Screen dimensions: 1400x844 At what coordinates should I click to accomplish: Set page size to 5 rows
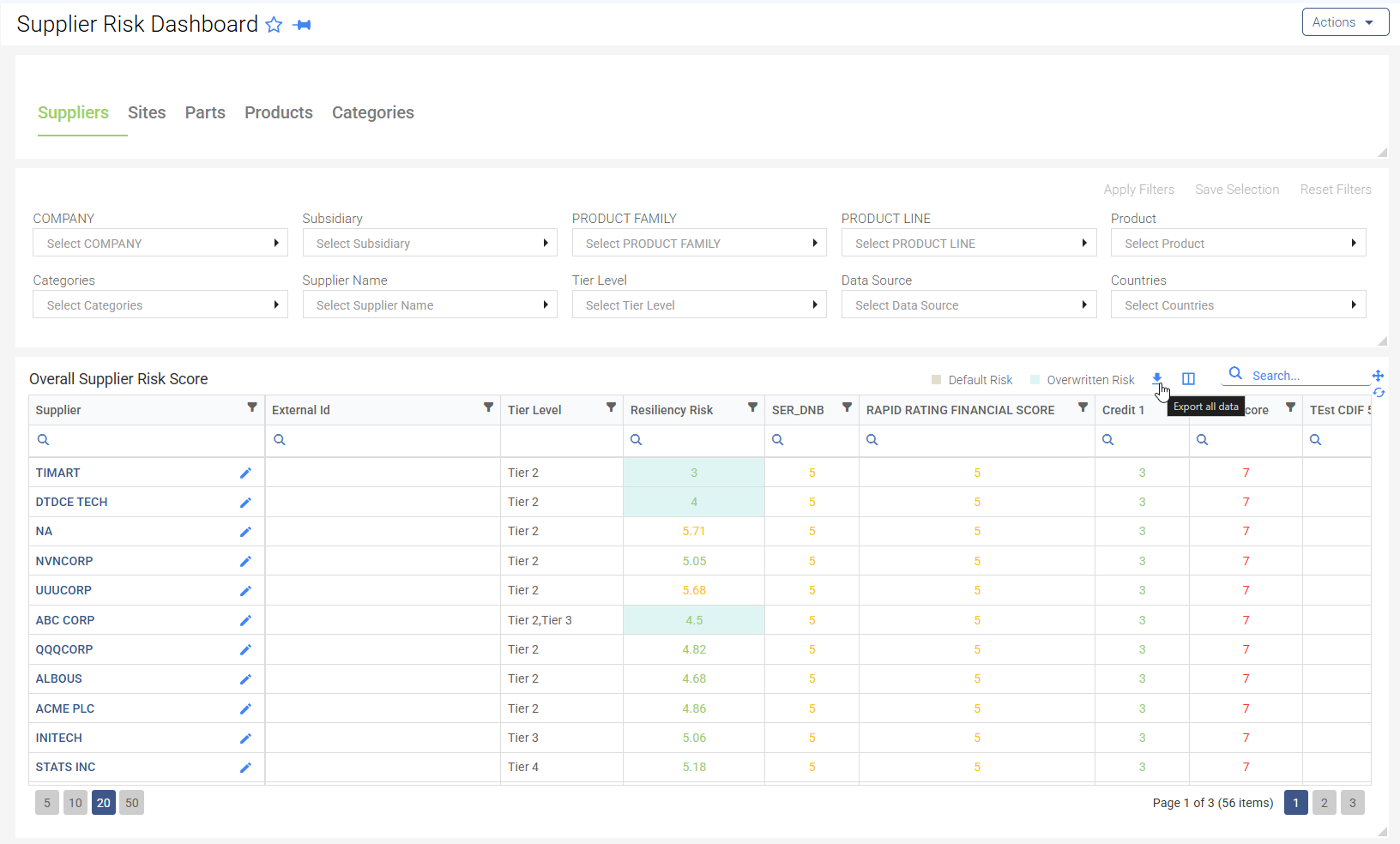click(47, 803)
